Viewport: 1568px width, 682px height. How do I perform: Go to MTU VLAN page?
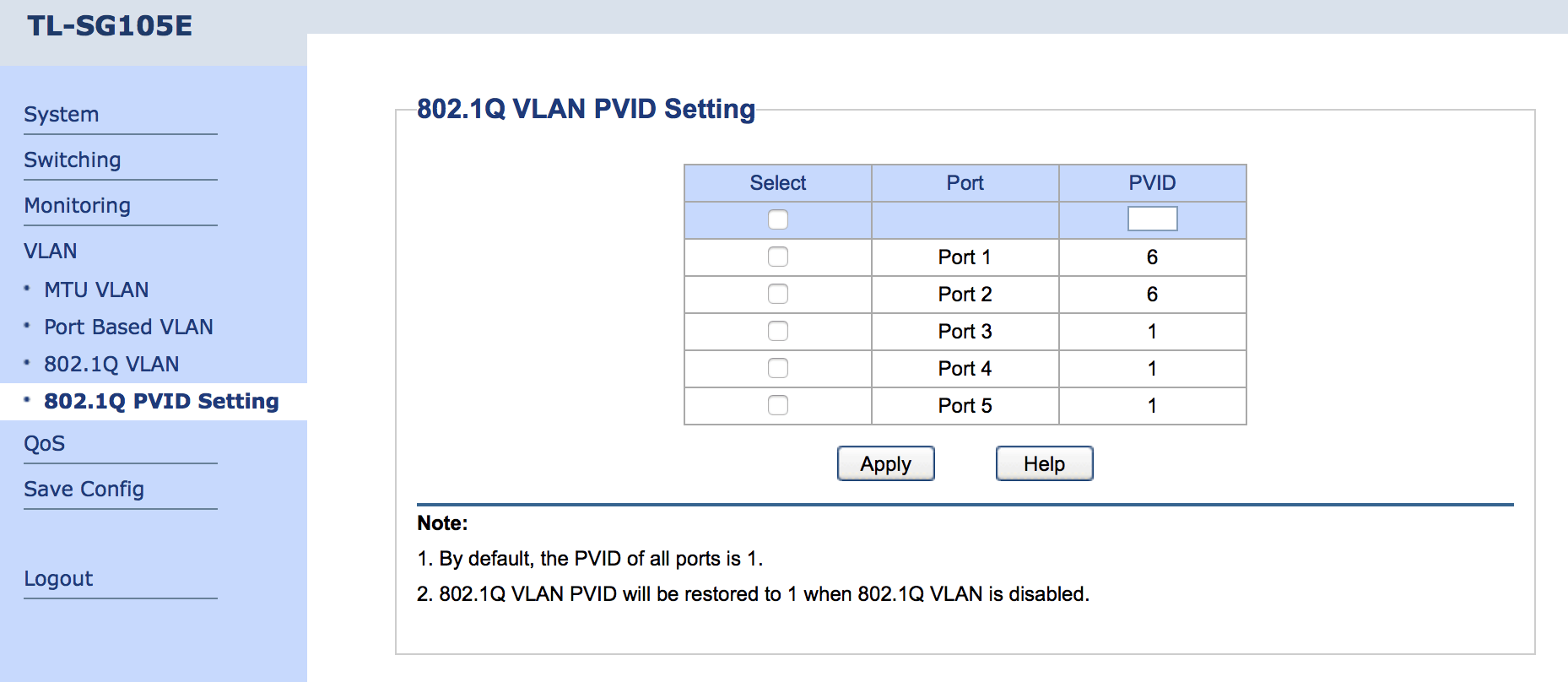coord(96,290)
